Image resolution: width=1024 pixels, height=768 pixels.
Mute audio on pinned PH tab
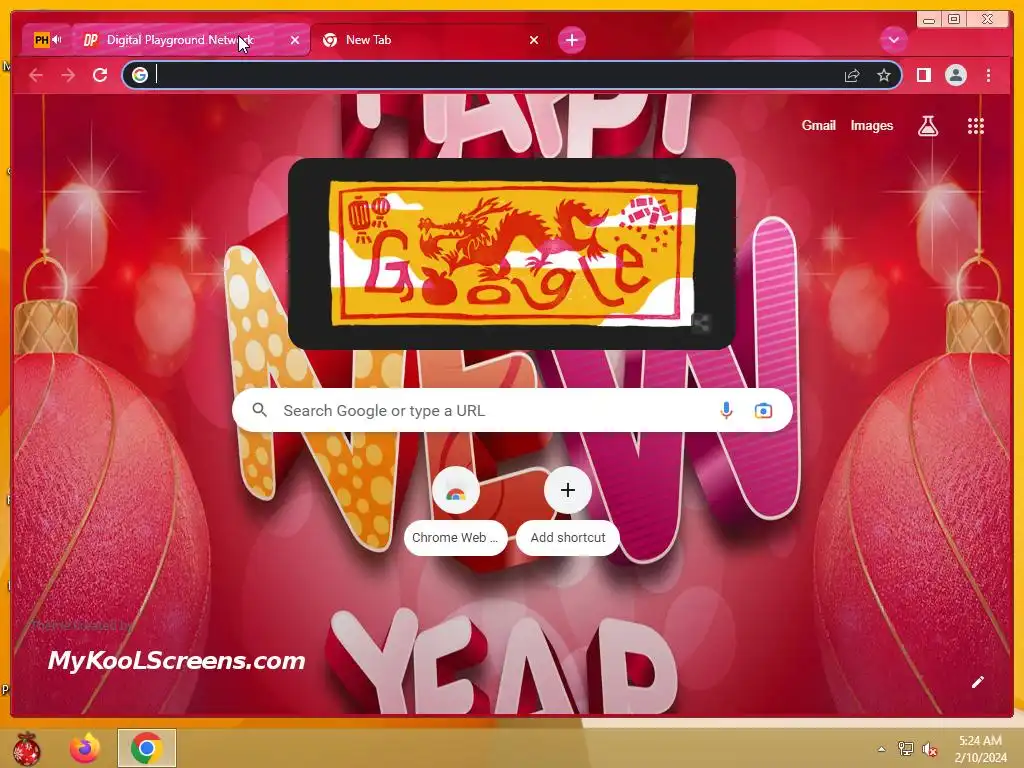click(x=57, y=40)
